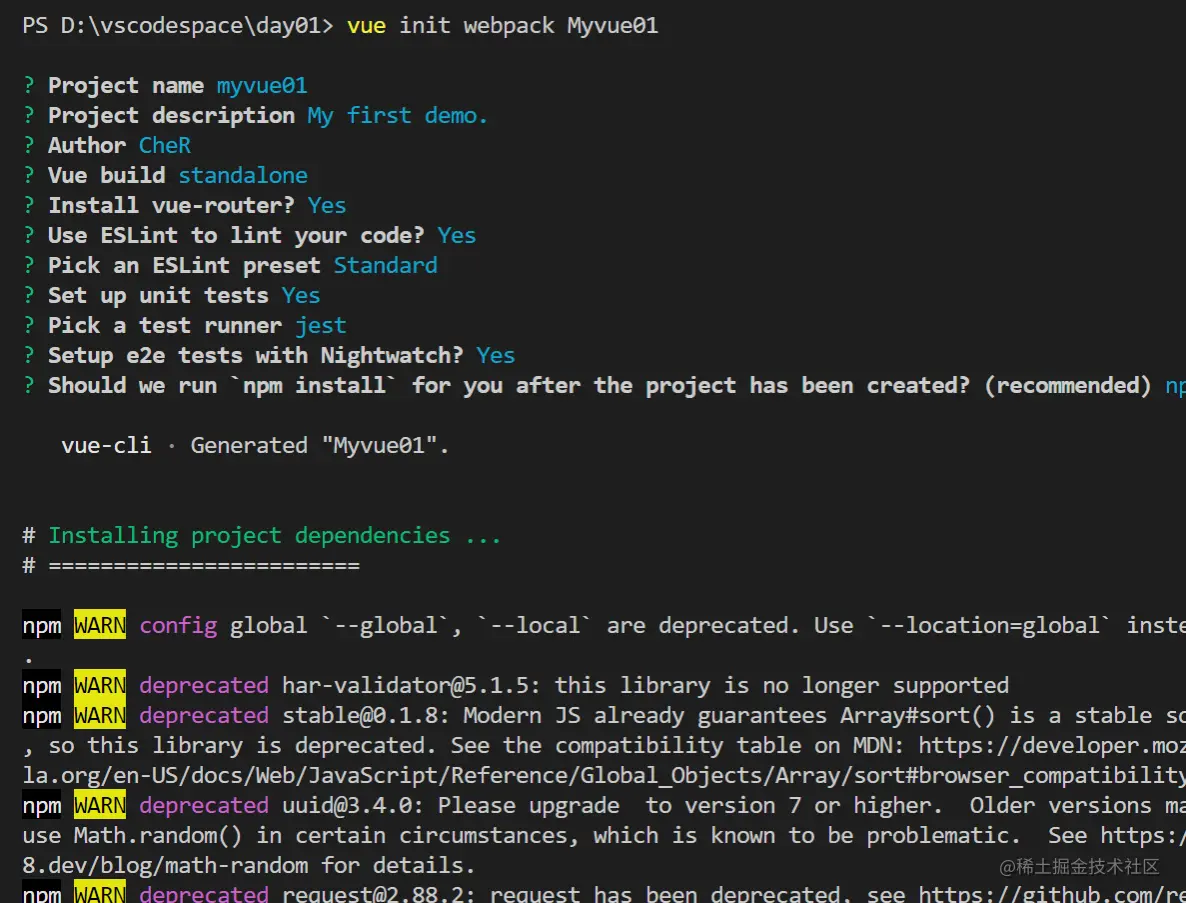This screenshot has width=1186, height=903.
Task: Click the prompt path 'PS D:\vscodespace\day01>'
Action: pyautogui.click(x=178, y=26)
